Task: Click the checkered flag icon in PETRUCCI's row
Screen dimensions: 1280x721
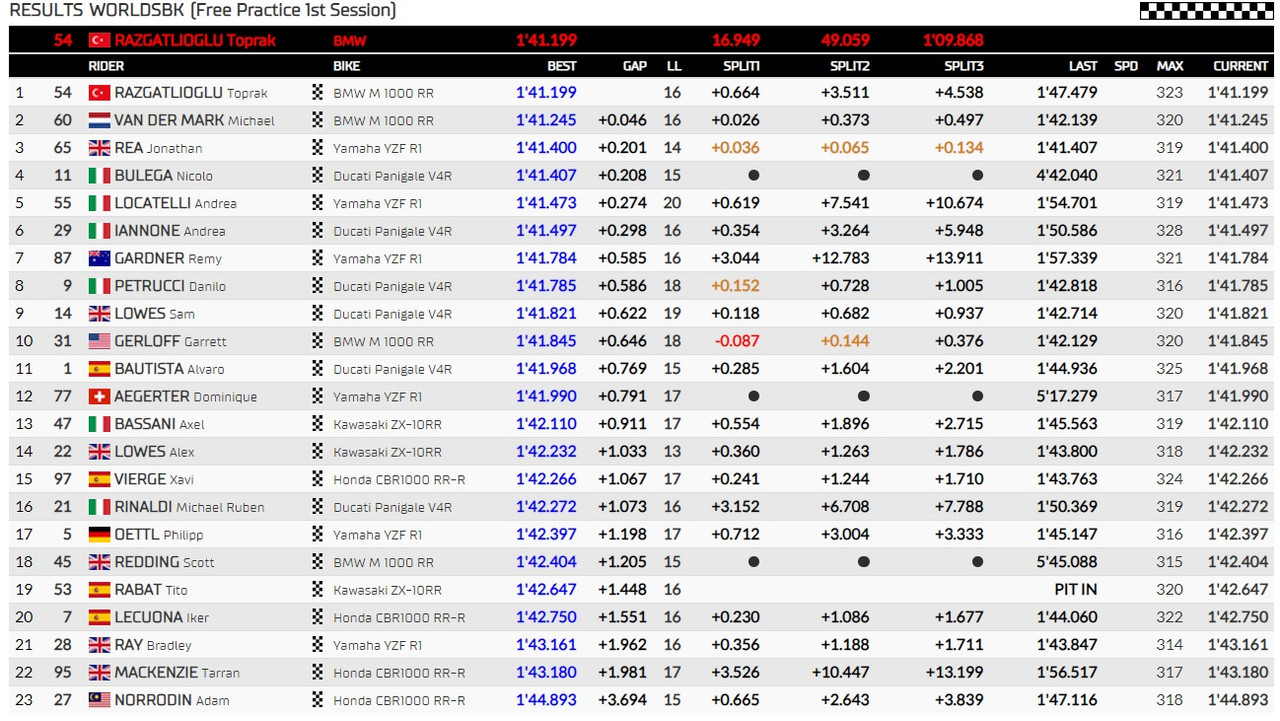Action: pyautogui.click(x=318, y=286)
